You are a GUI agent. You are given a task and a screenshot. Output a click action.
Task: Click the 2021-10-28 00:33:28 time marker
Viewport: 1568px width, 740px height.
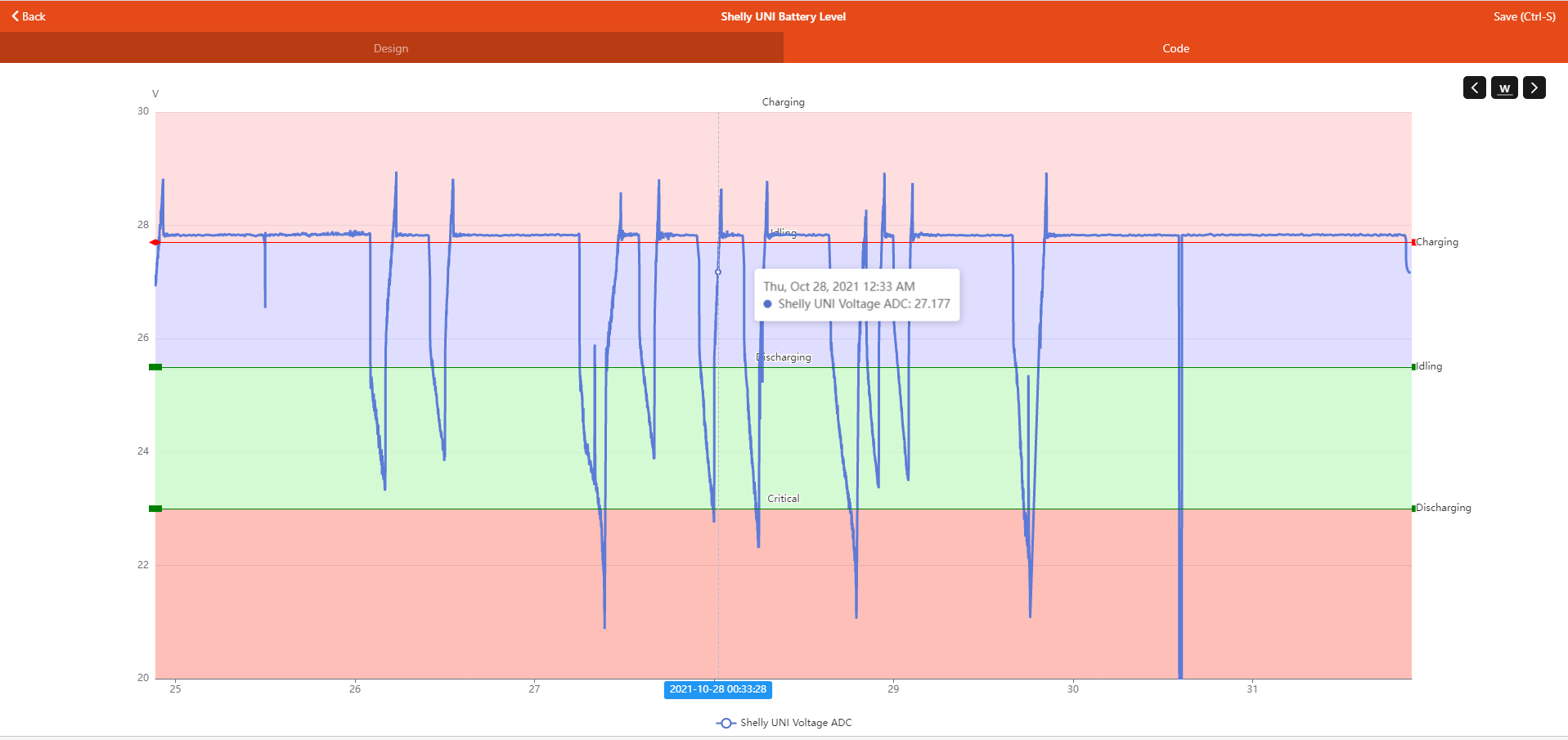[x=717, y=689]
